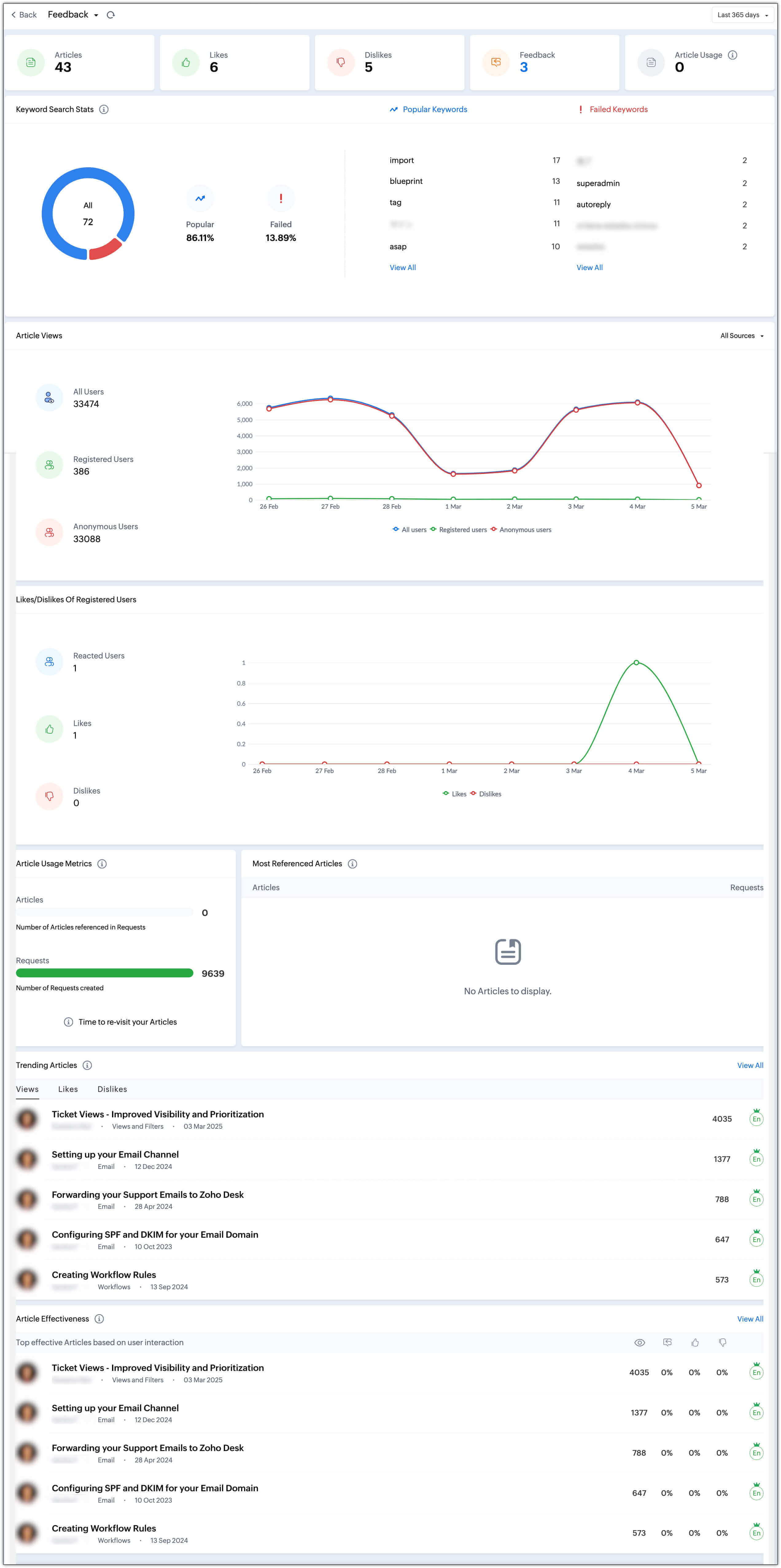Screen dimensions: 781x1568
Task: Toggle Likes series in chart legend
Action: click(454, 794)
